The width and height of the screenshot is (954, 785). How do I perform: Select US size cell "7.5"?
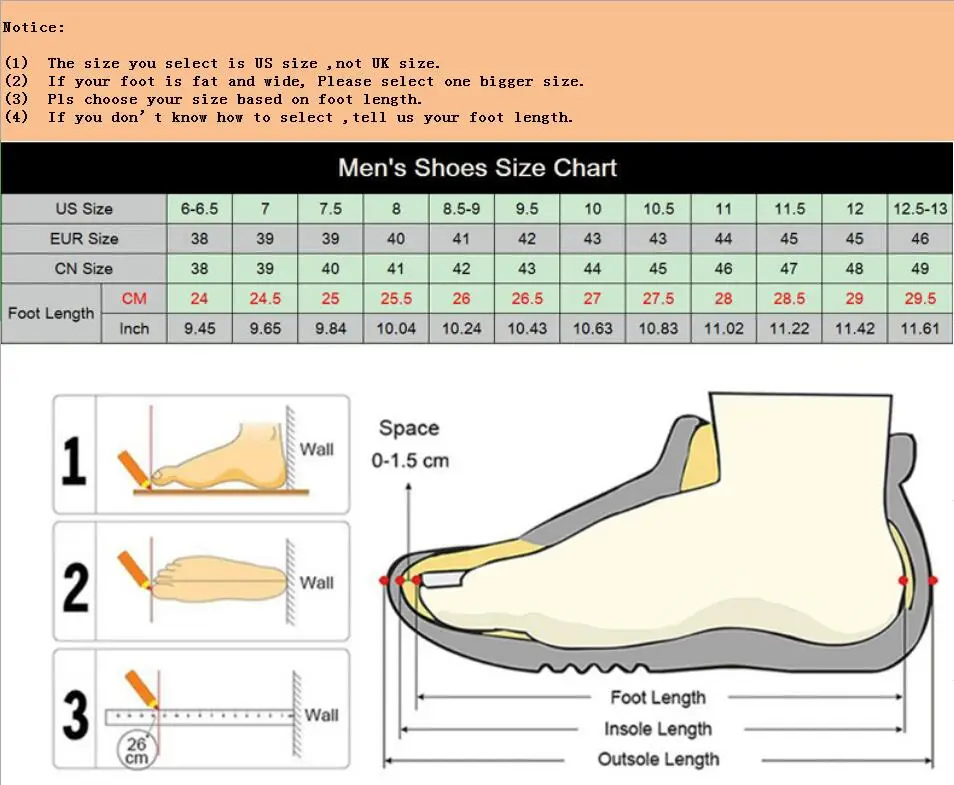click(330, 209)
